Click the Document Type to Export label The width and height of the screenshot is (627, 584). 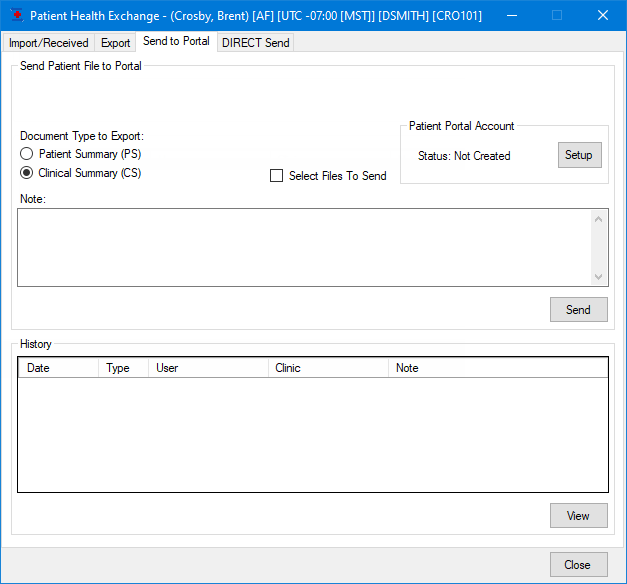point(82,136)
